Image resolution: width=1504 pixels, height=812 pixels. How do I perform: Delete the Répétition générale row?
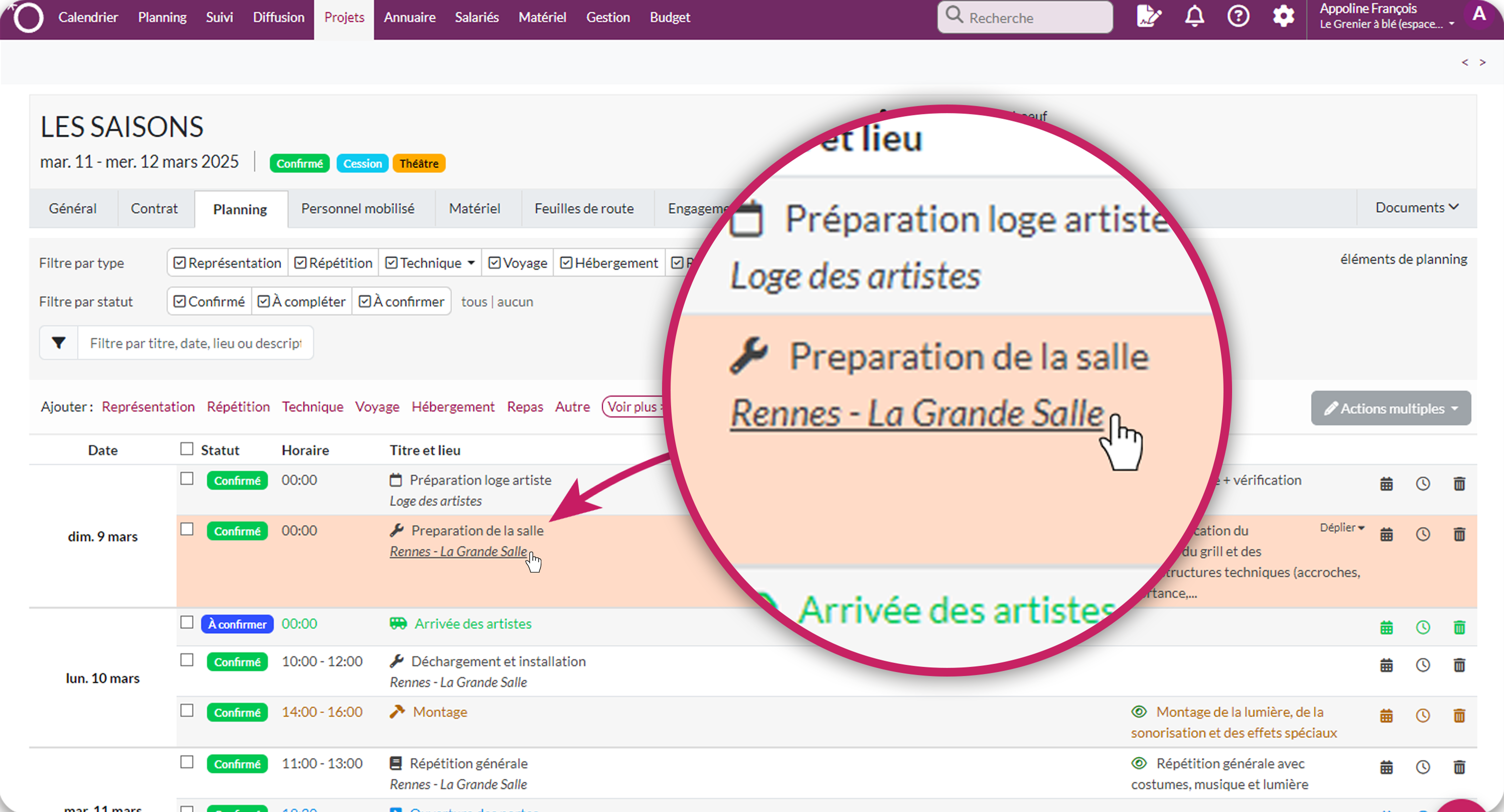pos(1459,767)
